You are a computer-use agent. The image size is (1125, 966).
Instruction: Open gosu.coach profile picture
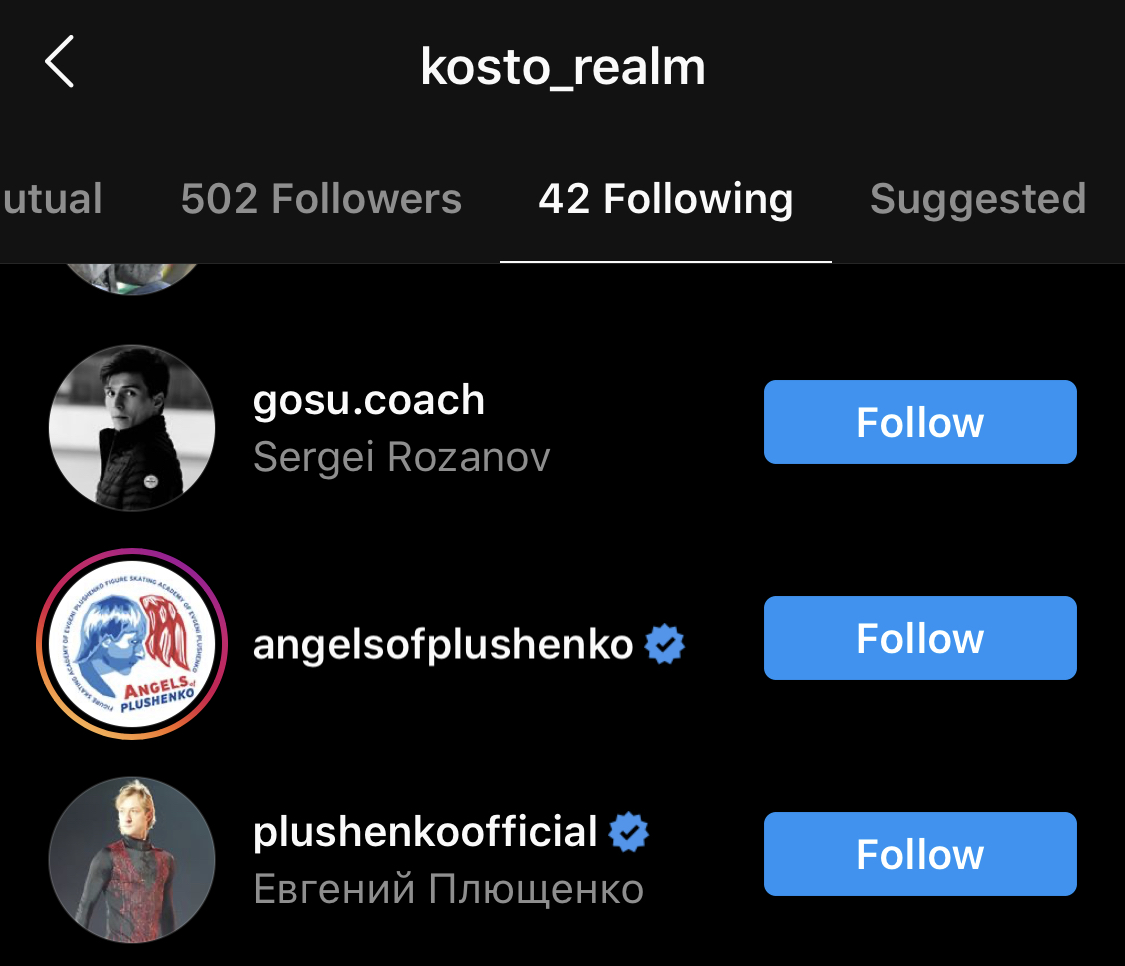click(x=132, y=428)
